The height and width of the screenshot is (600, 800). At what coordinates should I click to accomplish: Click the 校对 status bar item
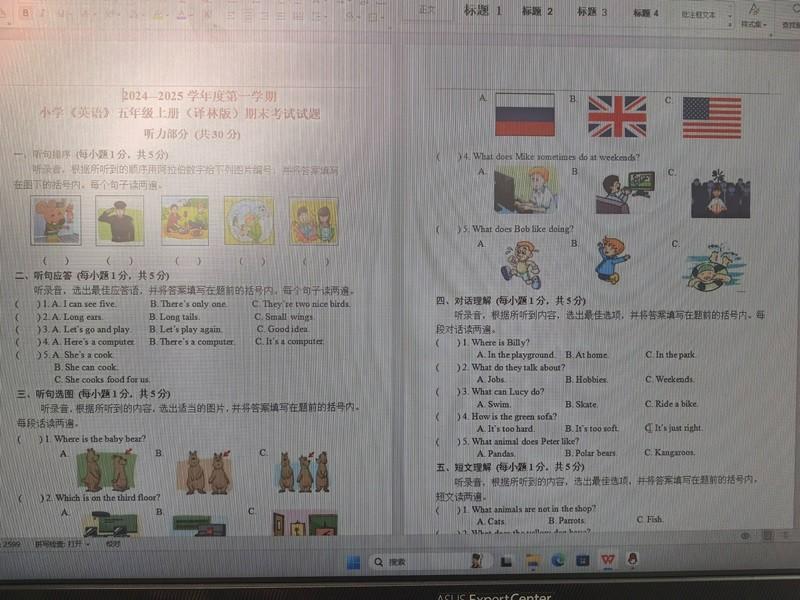[x=113, y=544]
